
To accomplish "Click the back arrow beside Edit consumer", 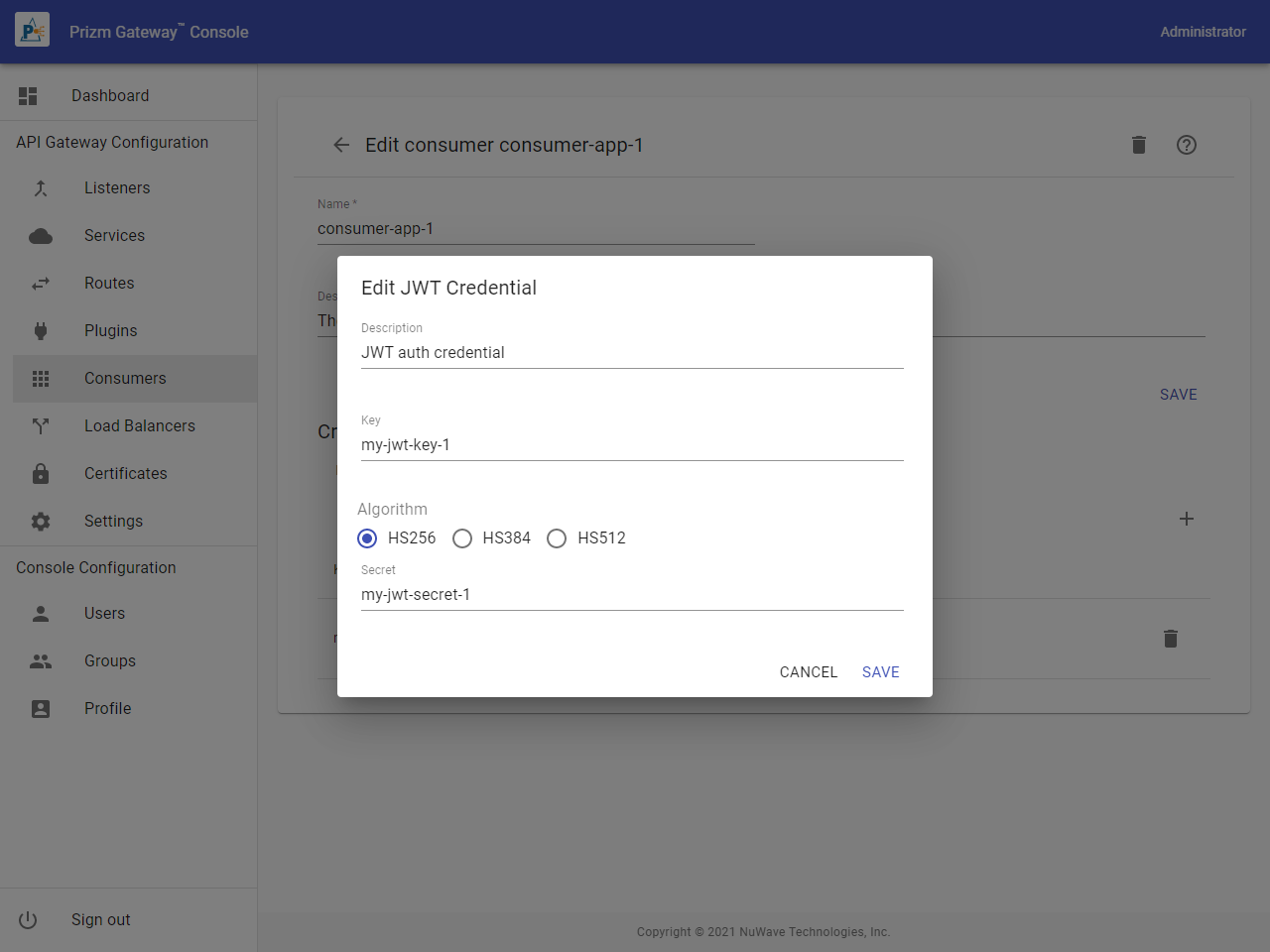I will click(x=341, y=145).
